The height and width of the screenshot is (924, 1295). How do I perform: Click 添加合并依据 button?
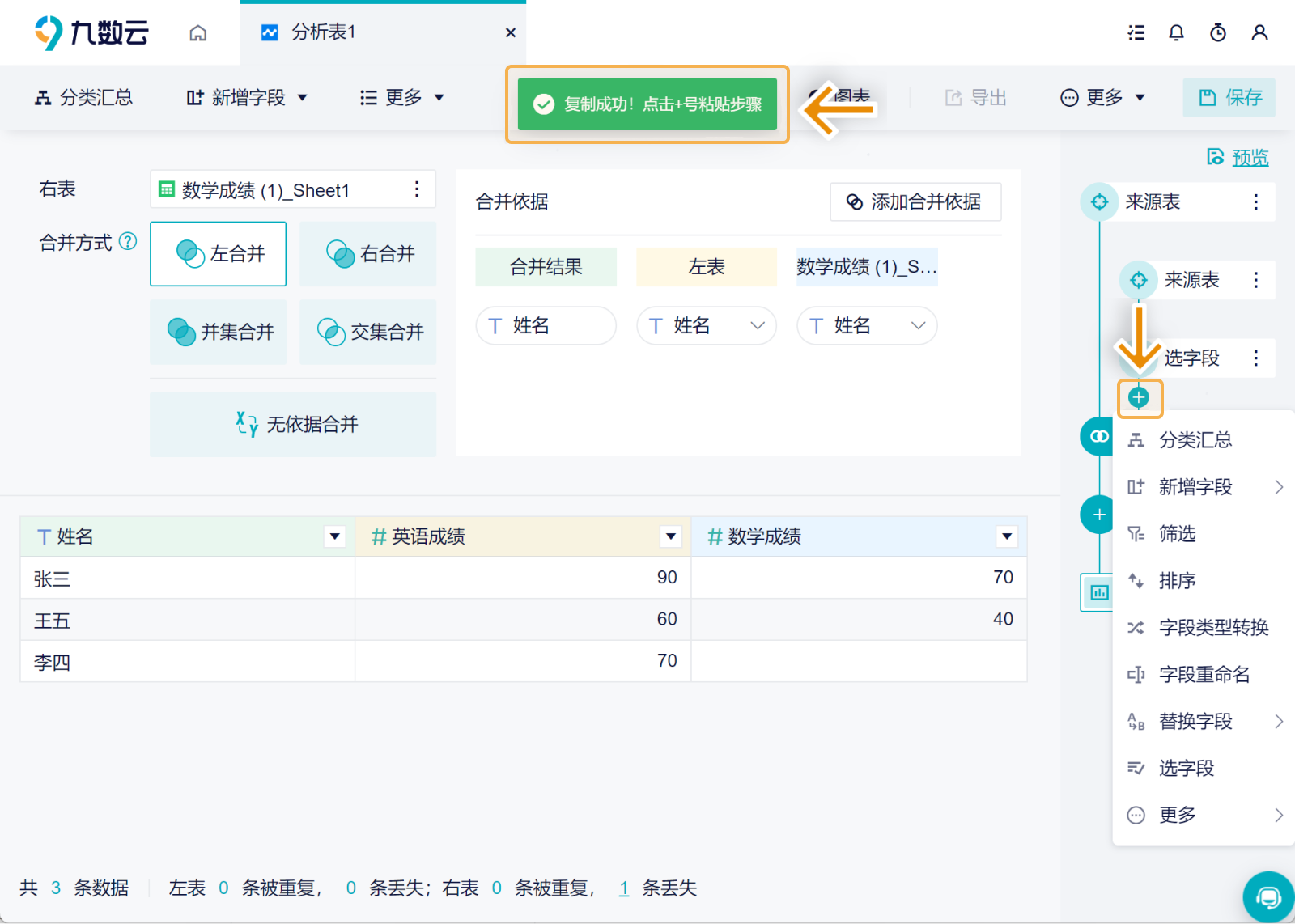tap(915, 201)
